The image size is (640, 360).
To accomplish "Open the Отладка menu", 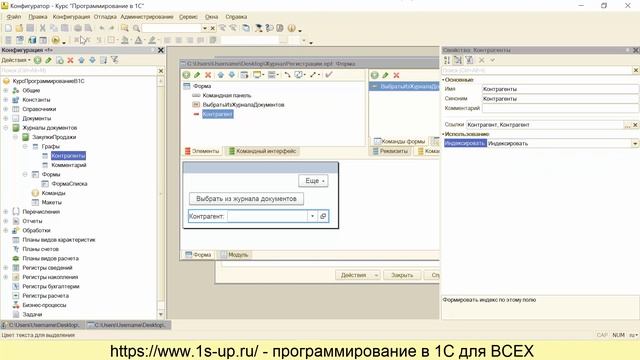I will (x=105, y=17).
